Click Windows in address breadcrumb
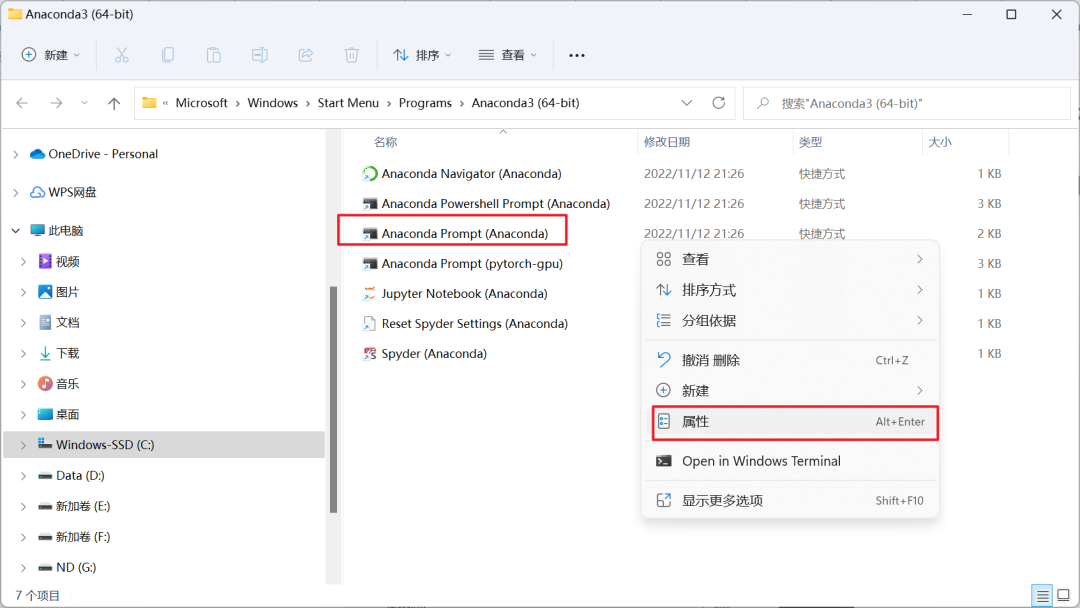The image size is (1080, 608). pos(273,103)
